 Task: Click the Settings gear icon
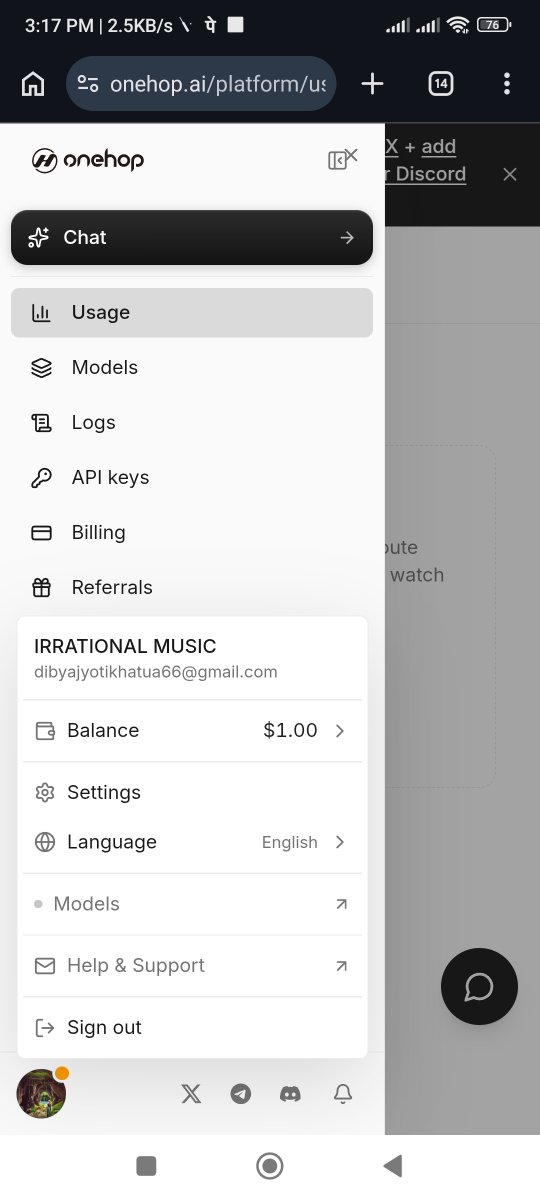pyautogui.click(x=44, y=792)
